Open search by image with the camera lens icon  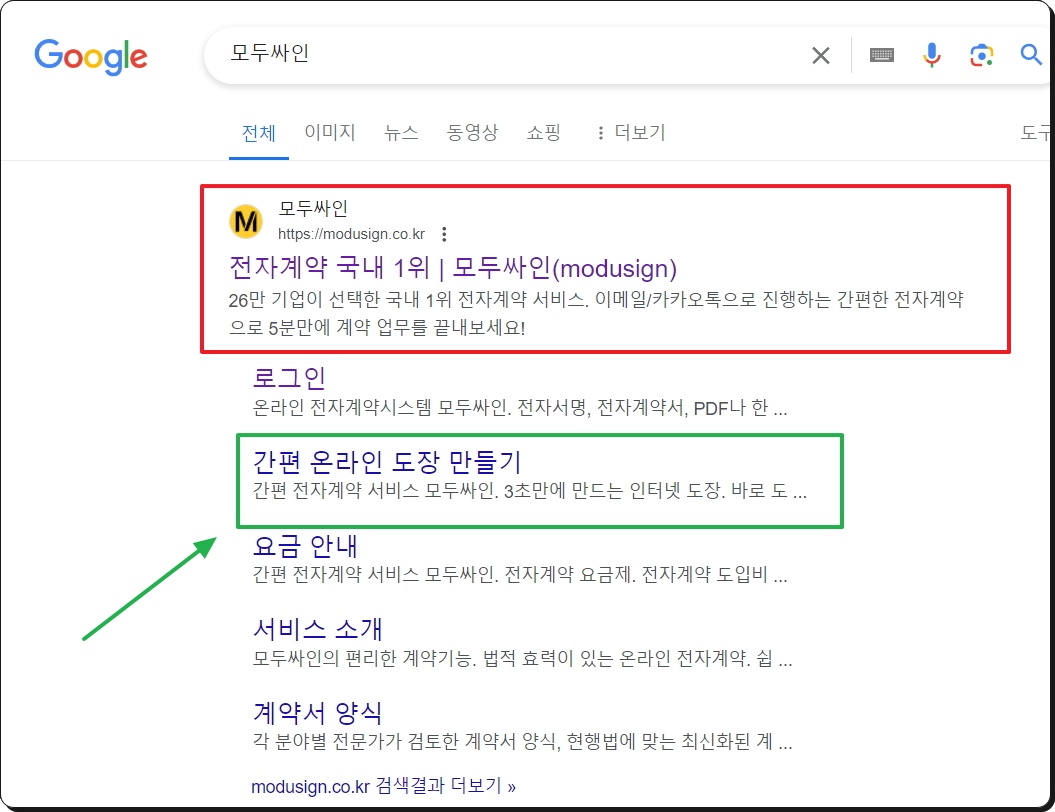[x=982, y=55]
